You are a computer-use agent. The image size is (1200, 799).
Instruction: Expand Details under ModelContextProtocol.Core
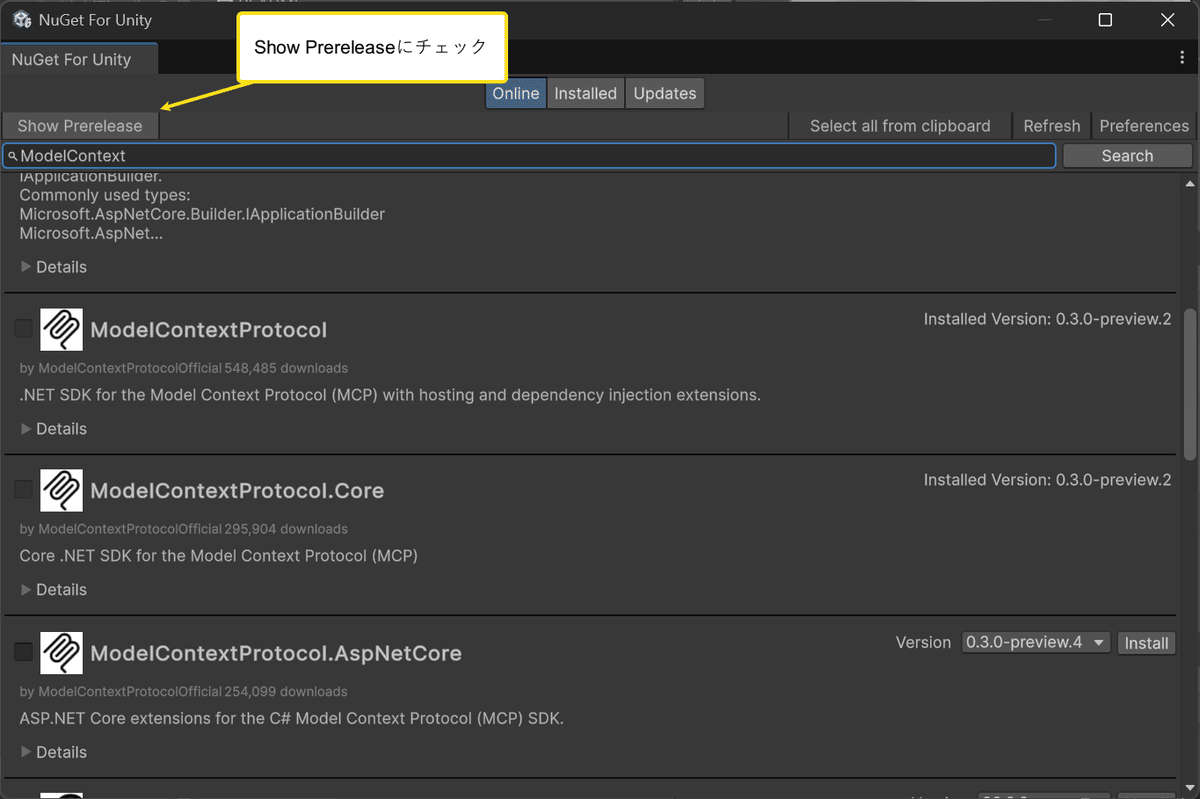point(54,590)
